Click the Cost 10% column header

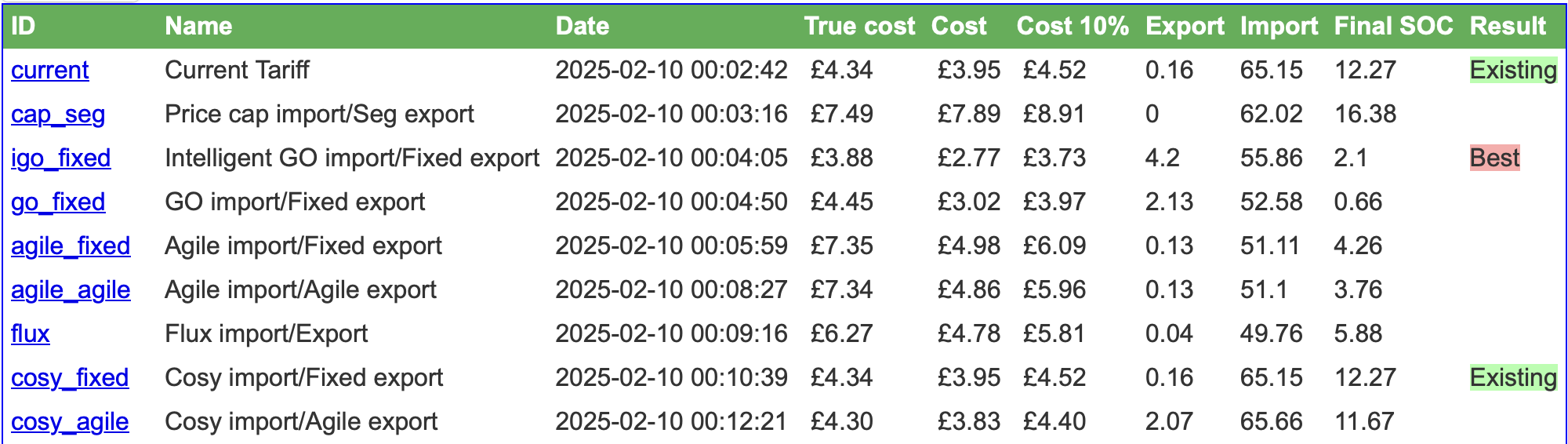tap(1073, 27)
